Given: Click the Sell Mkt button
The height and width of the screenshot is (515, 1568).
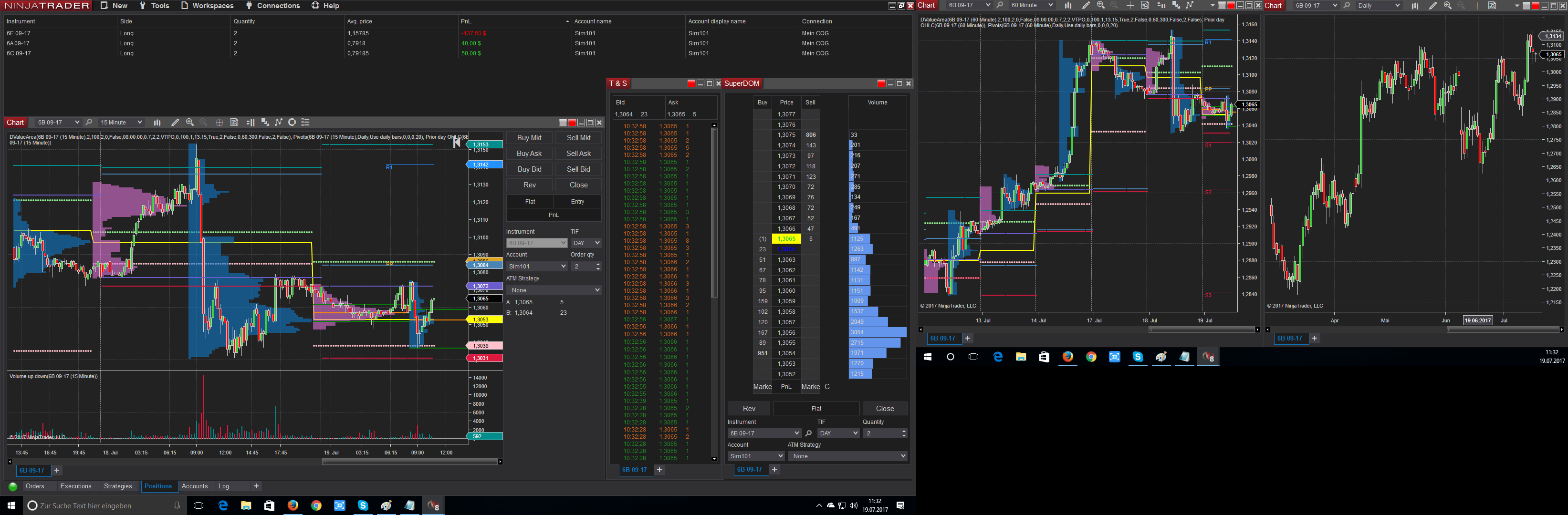Looking at the screenshot, I should tap(578, 138).
